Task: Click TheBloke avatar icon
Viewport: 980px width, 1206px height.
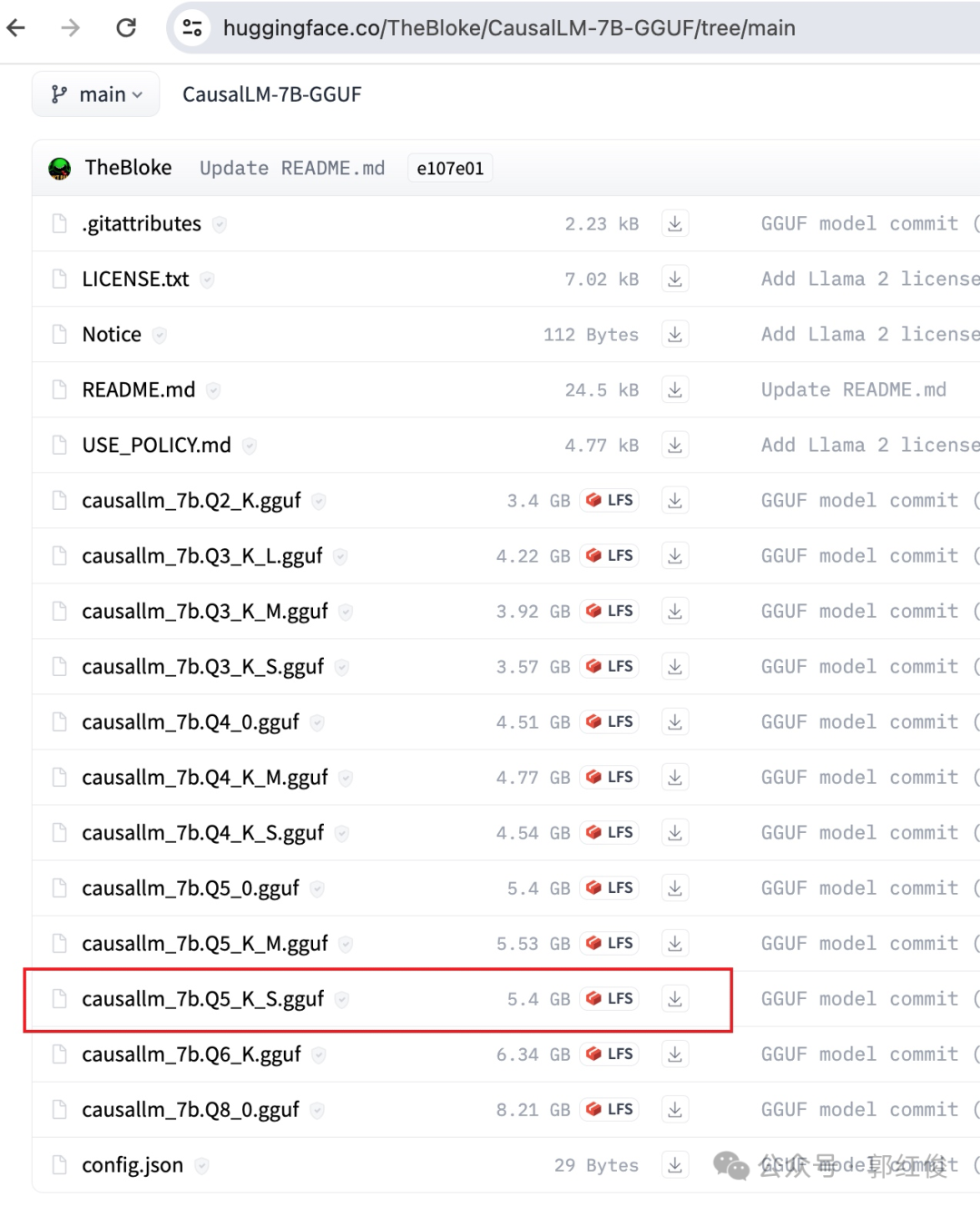Action: click(60, 169)
